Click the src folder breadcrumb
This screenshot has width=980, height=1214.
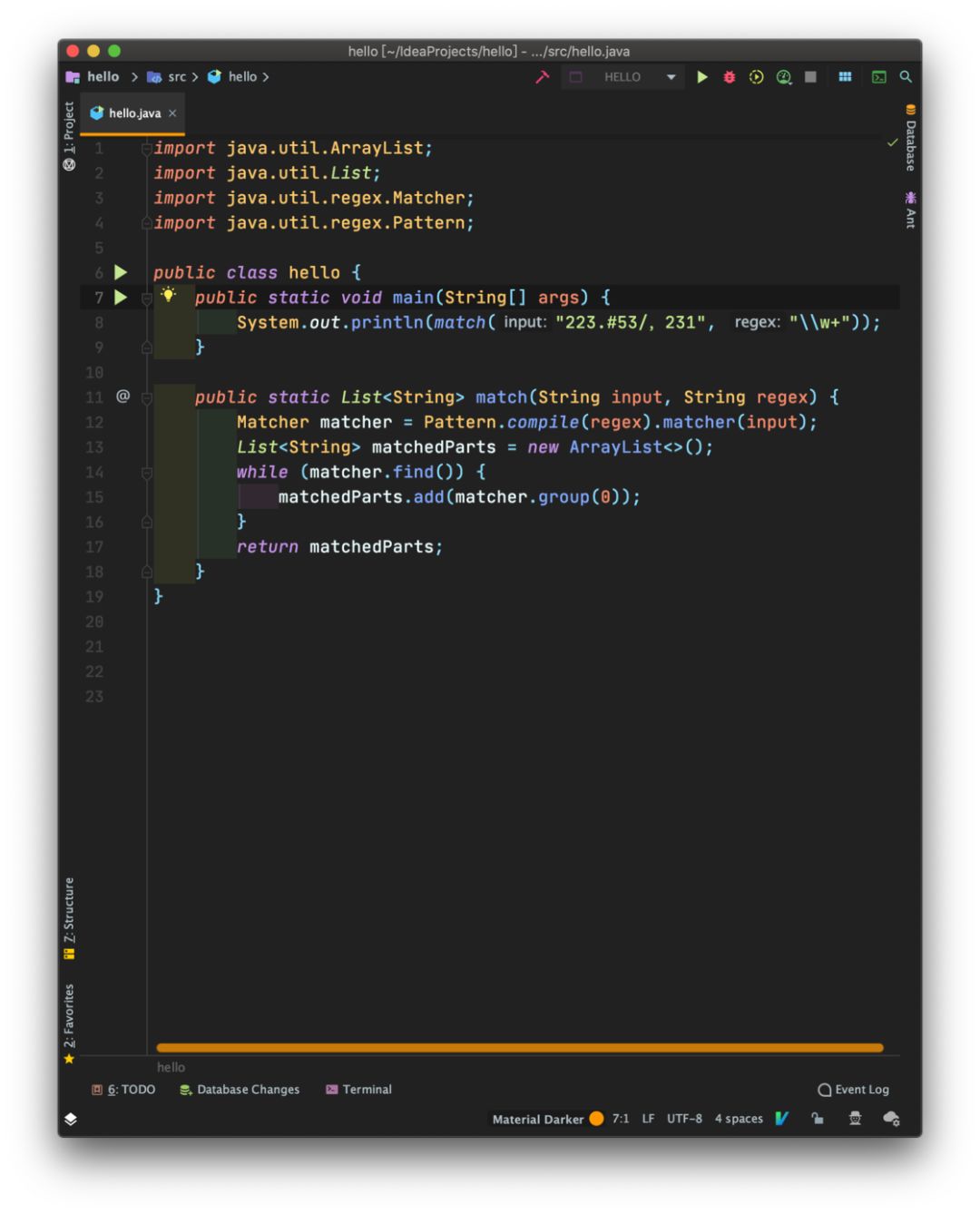[167, 77]
